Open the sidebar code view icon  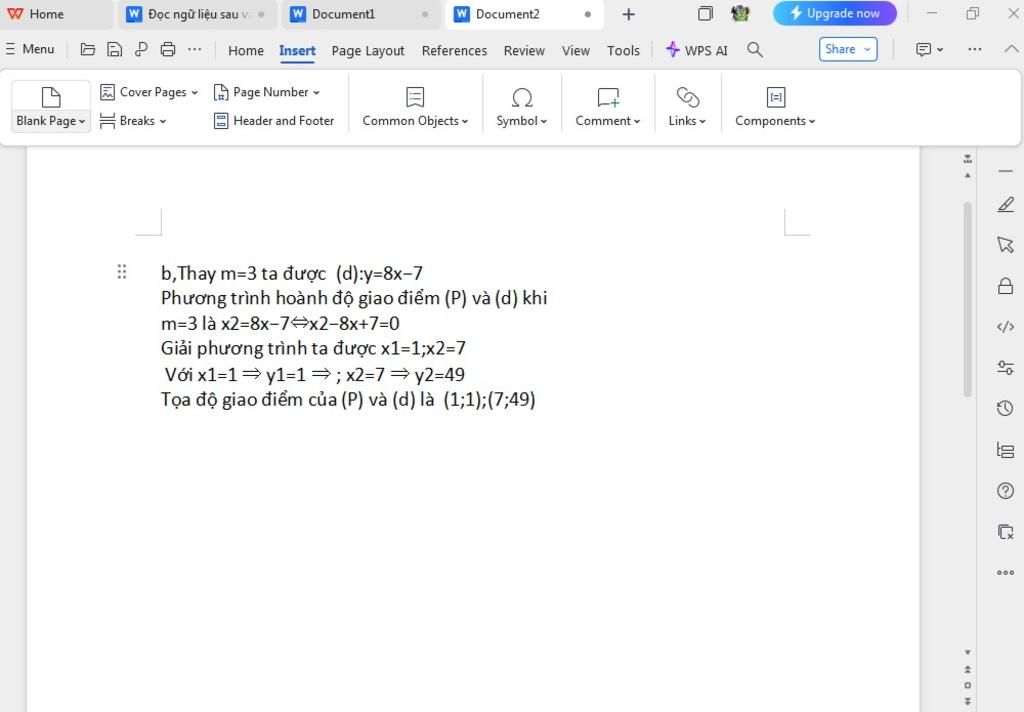point(1006,327)
